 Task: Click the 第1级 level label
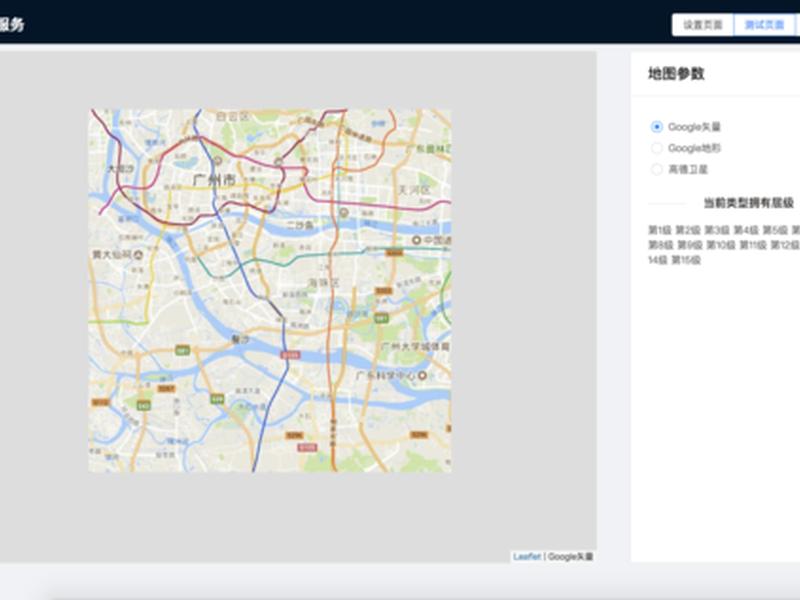pos(659,231)
